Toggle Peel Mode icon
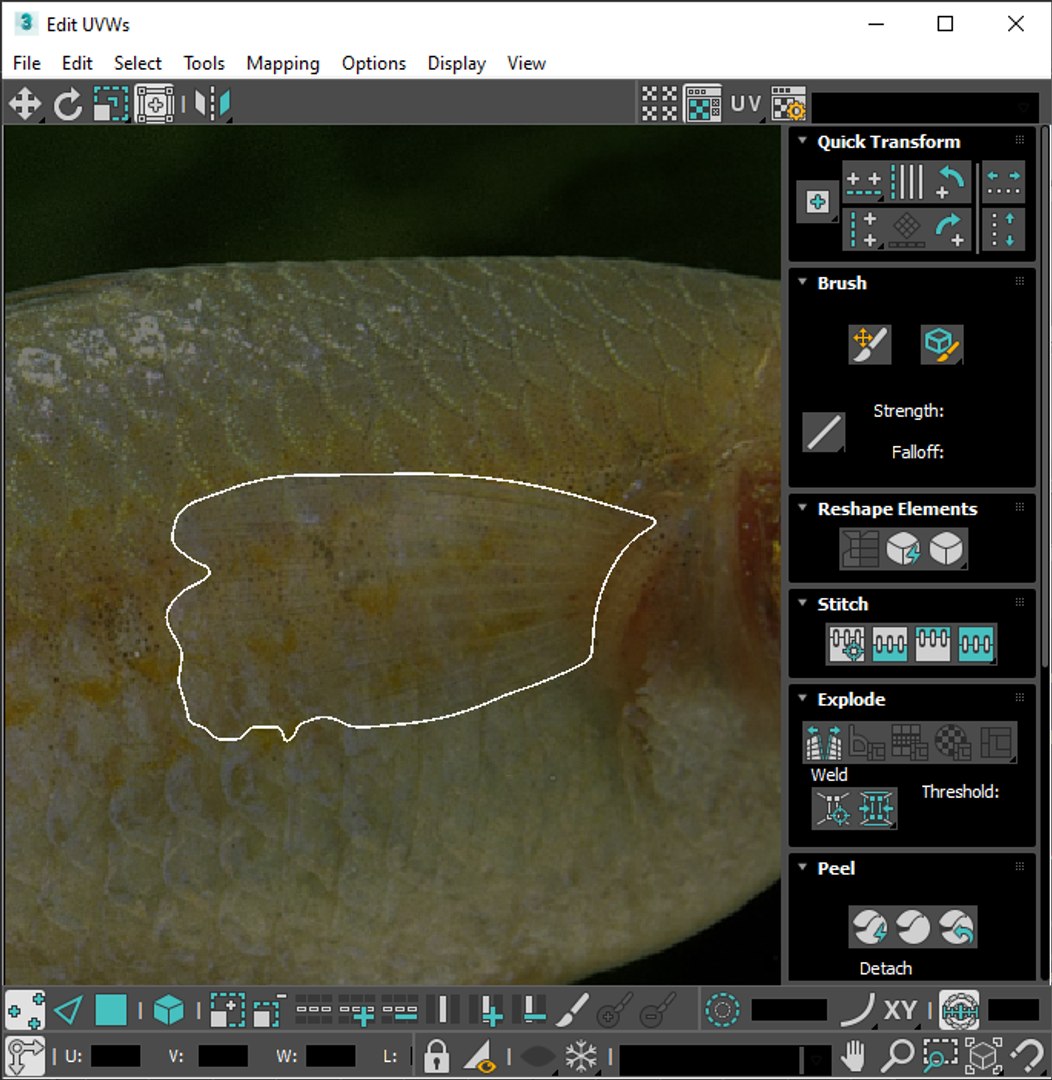Viewport: 1052px width, 1080px height. [x=913, y=927]
